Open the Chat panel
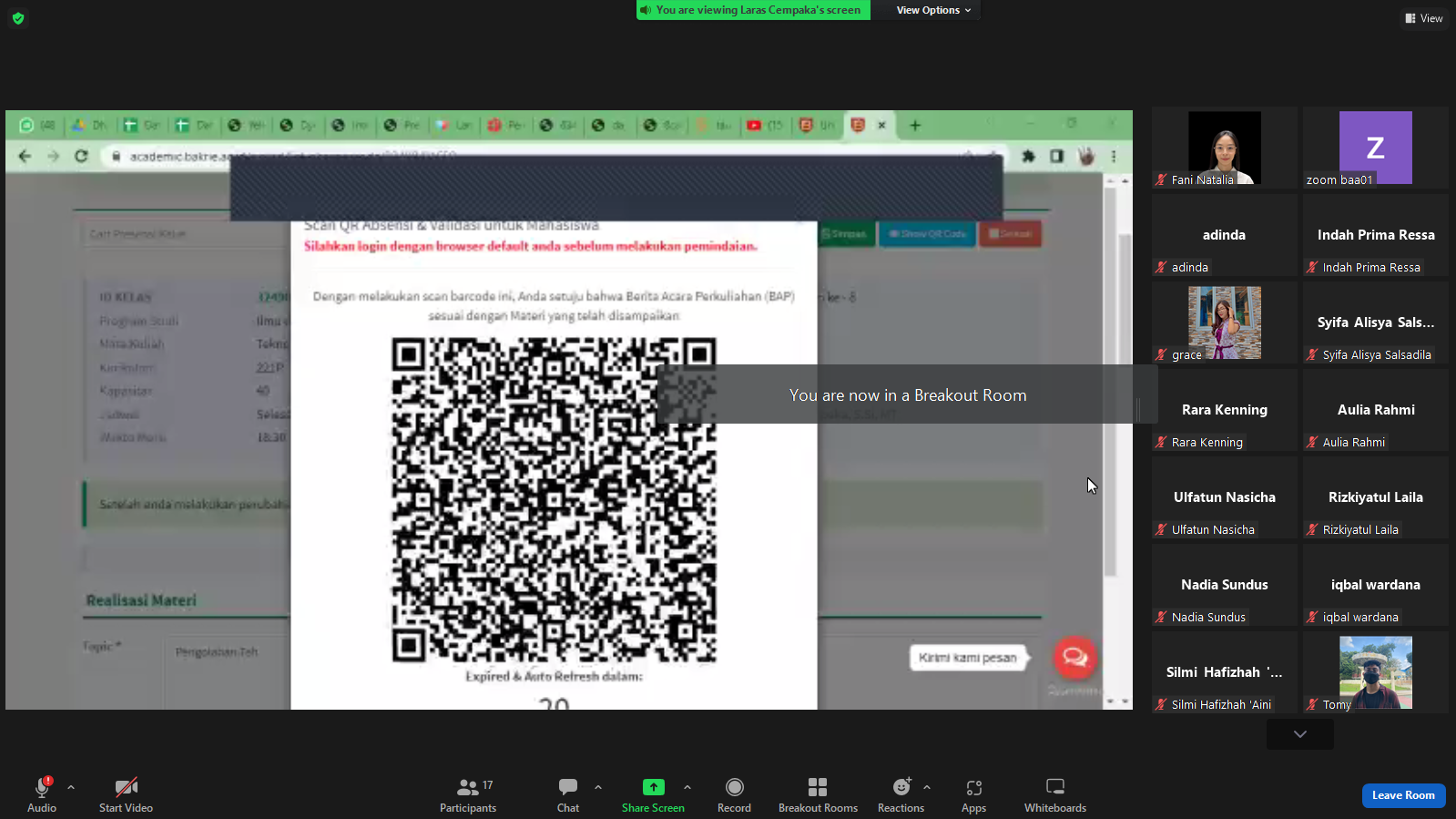 coord(568,794)
